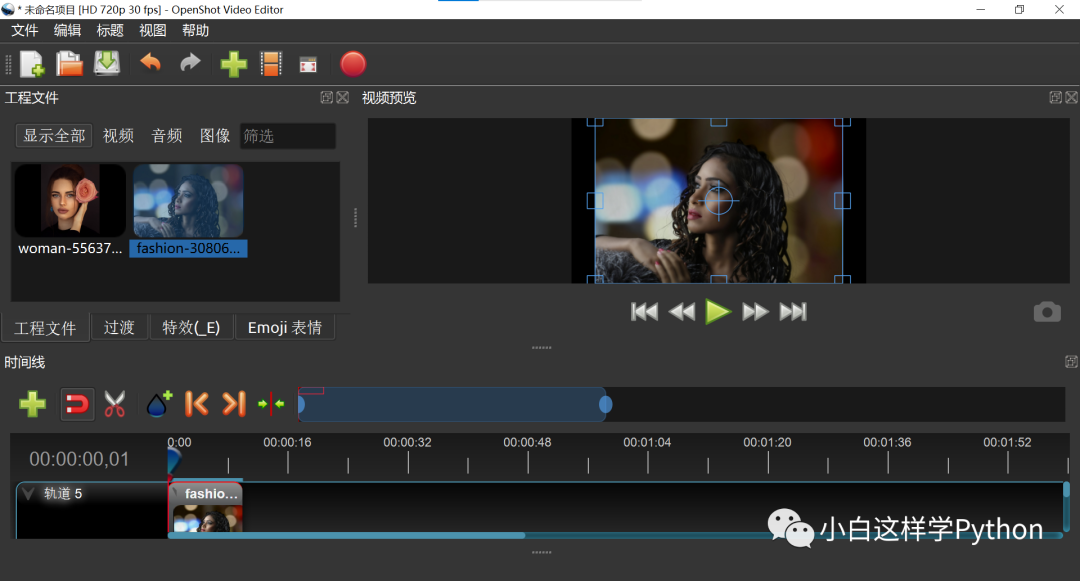Click the zoom slider right handle
1080x581 pixels.
pos(605,405)
